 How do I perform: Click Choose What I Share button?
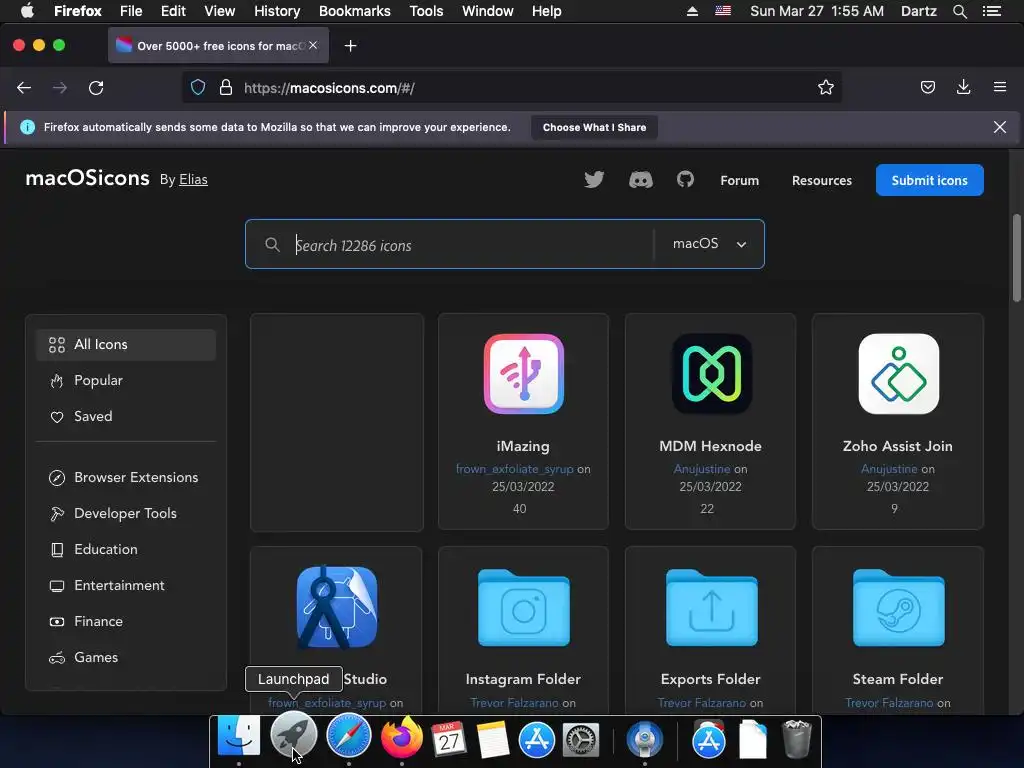[x=594, y=127]
